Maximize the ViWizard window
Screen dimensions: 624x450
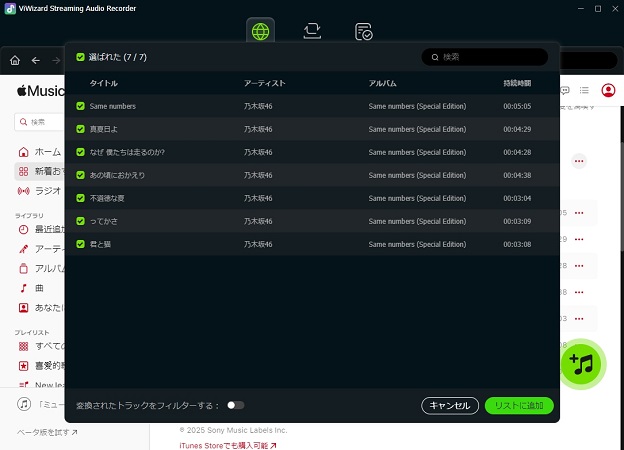598,8
